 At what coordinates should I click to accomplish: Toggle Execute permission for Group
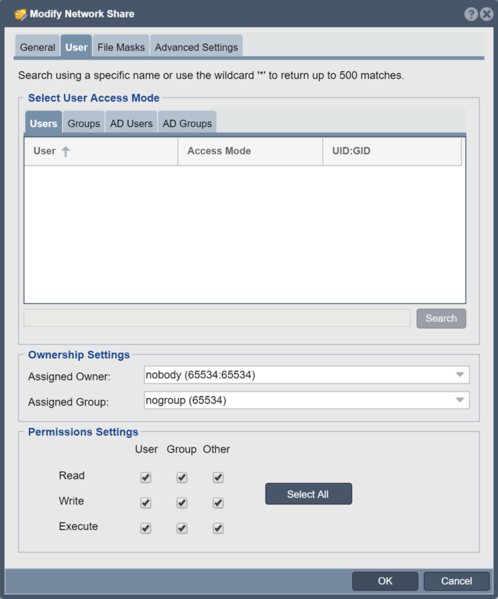coord(182,528)
